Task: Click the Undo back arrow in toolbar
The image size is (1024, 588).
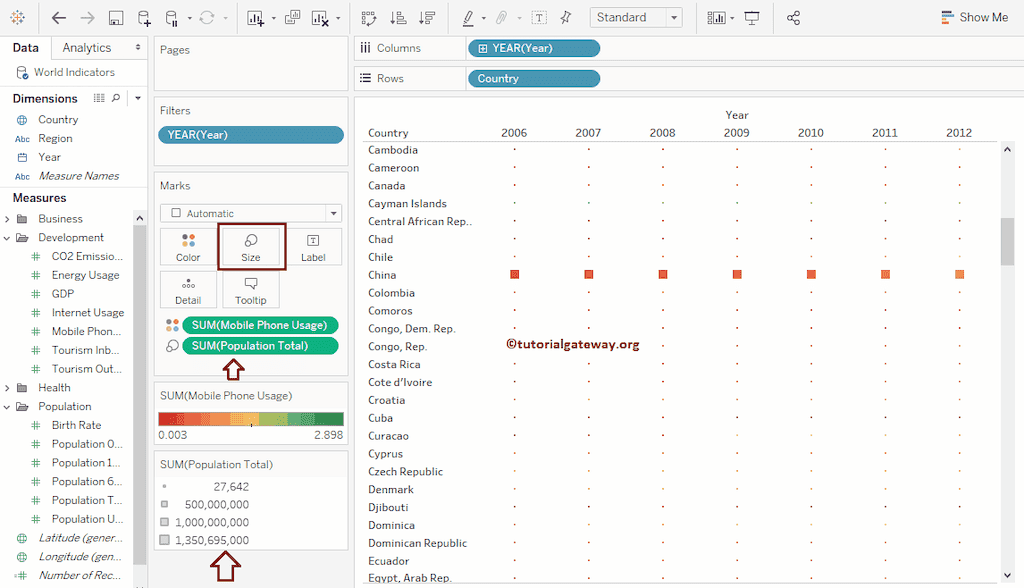Action: [x=59, y=18]
